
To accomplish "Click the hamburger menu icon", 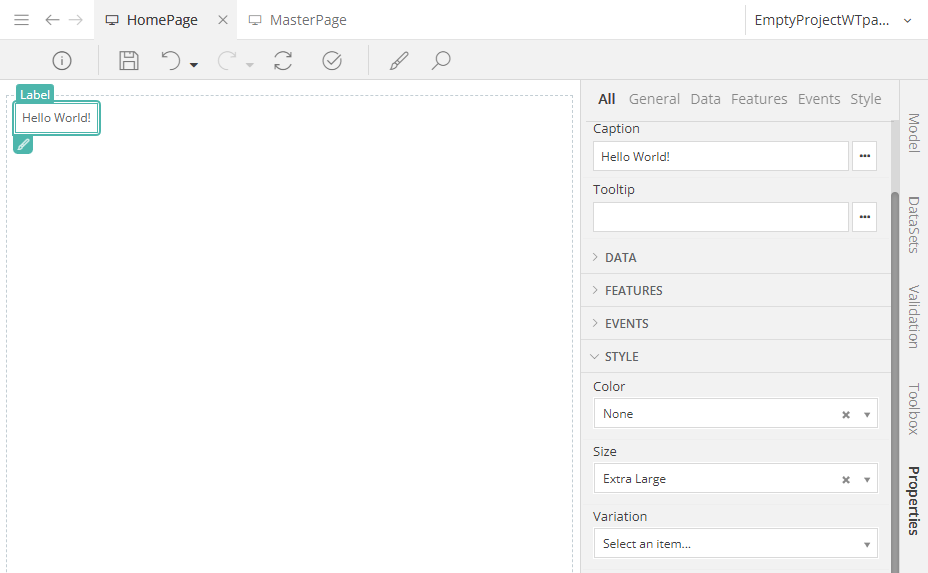I will coord(21,20).
